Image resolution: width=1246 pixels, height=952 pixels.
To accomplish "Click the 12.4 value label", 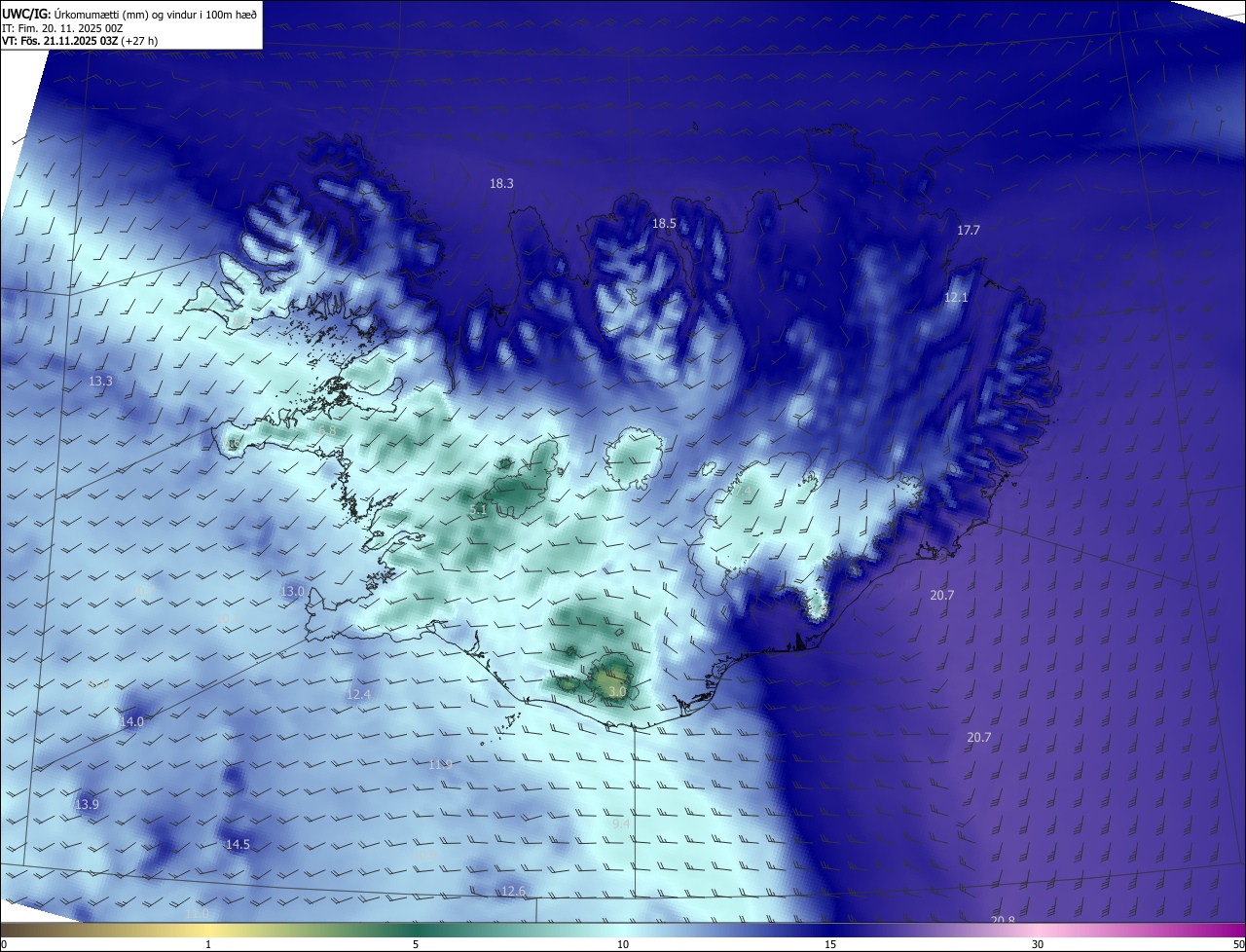I will click(x=358, y=694).
